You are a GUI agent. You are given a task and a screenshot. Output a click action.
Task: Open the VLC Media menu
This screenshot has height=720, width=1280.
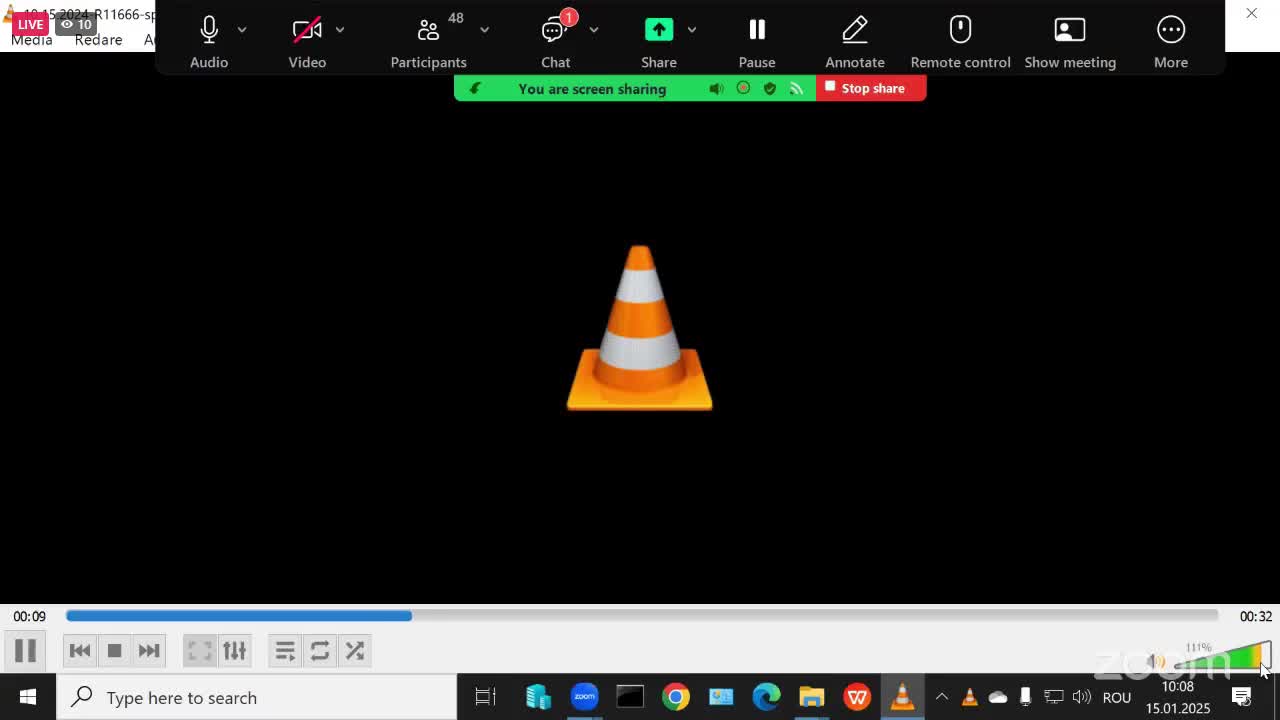tap(32, 40)
